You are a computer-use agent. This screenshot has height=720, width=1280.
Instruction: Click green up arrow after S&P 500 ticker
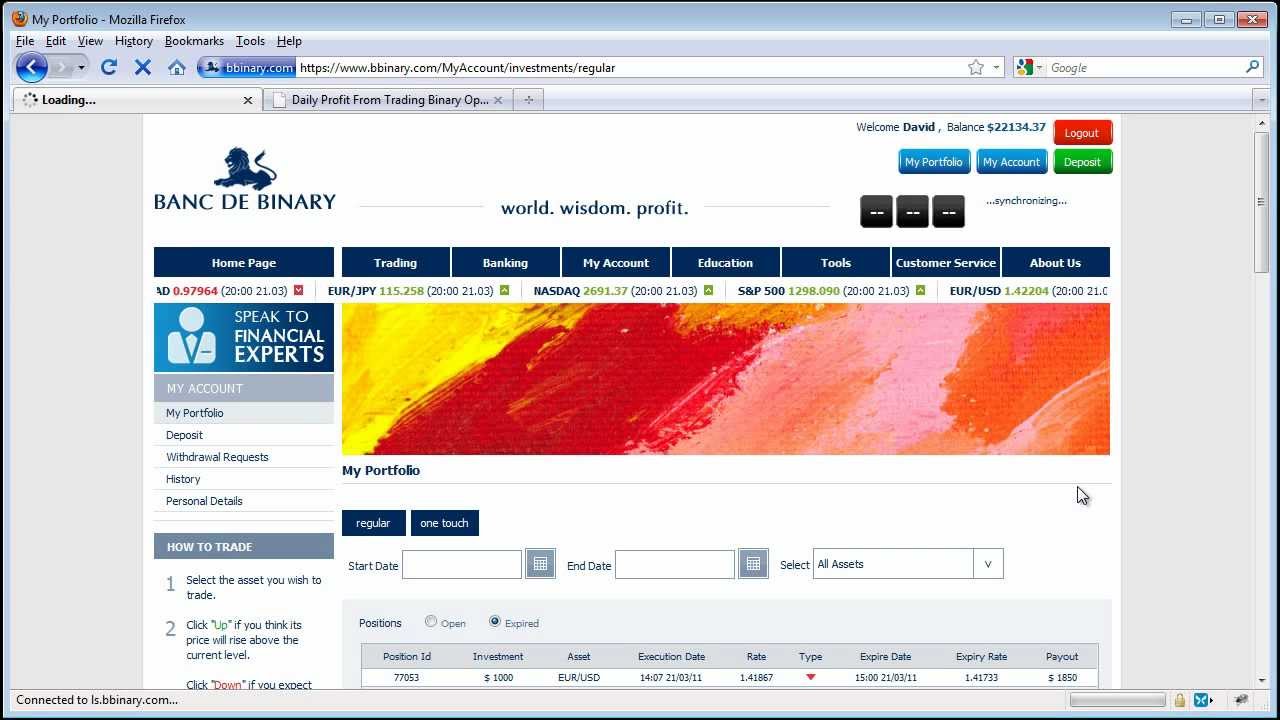click(x=920, y=291)
